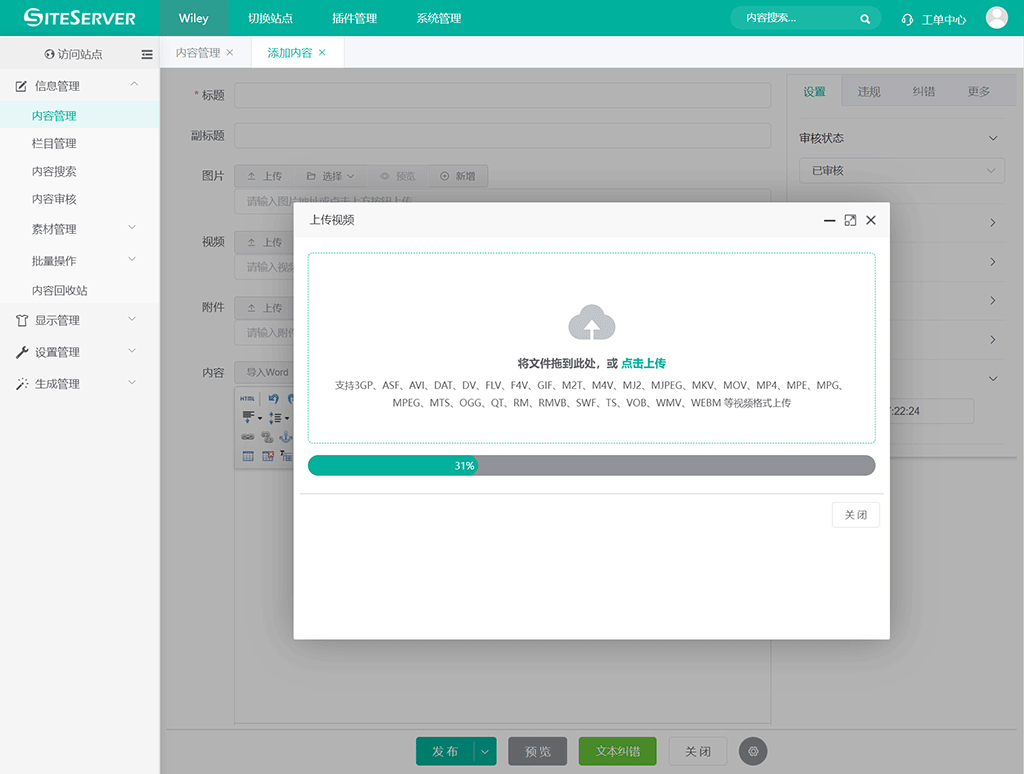Click the search magnifier icon

pyautogui.click(x=865, y=19)
